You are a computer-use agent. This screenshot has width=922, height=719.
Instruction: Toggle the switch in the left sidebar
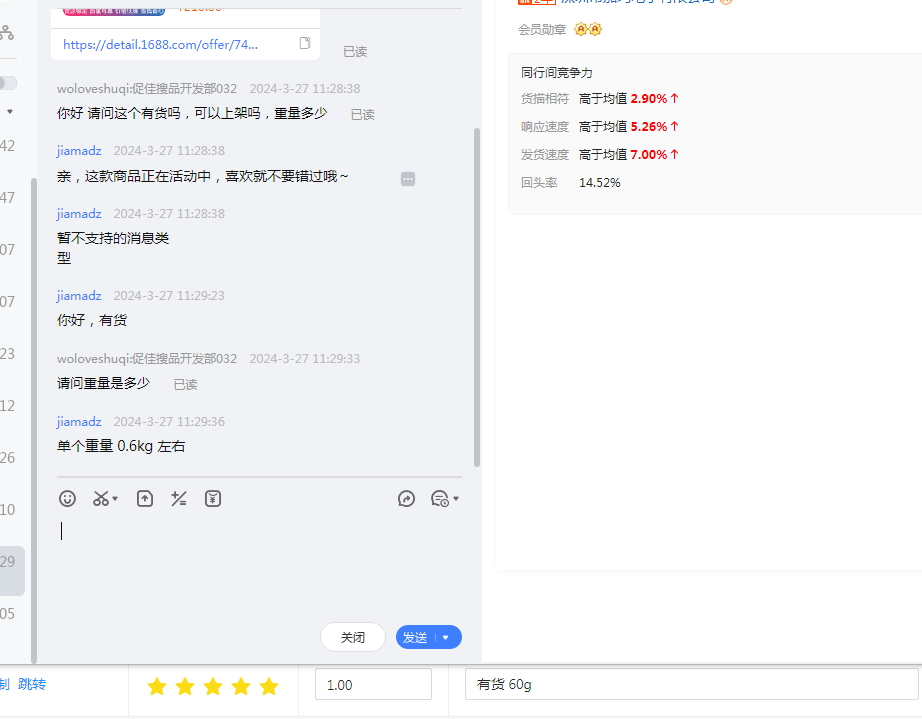pos(7,83)
